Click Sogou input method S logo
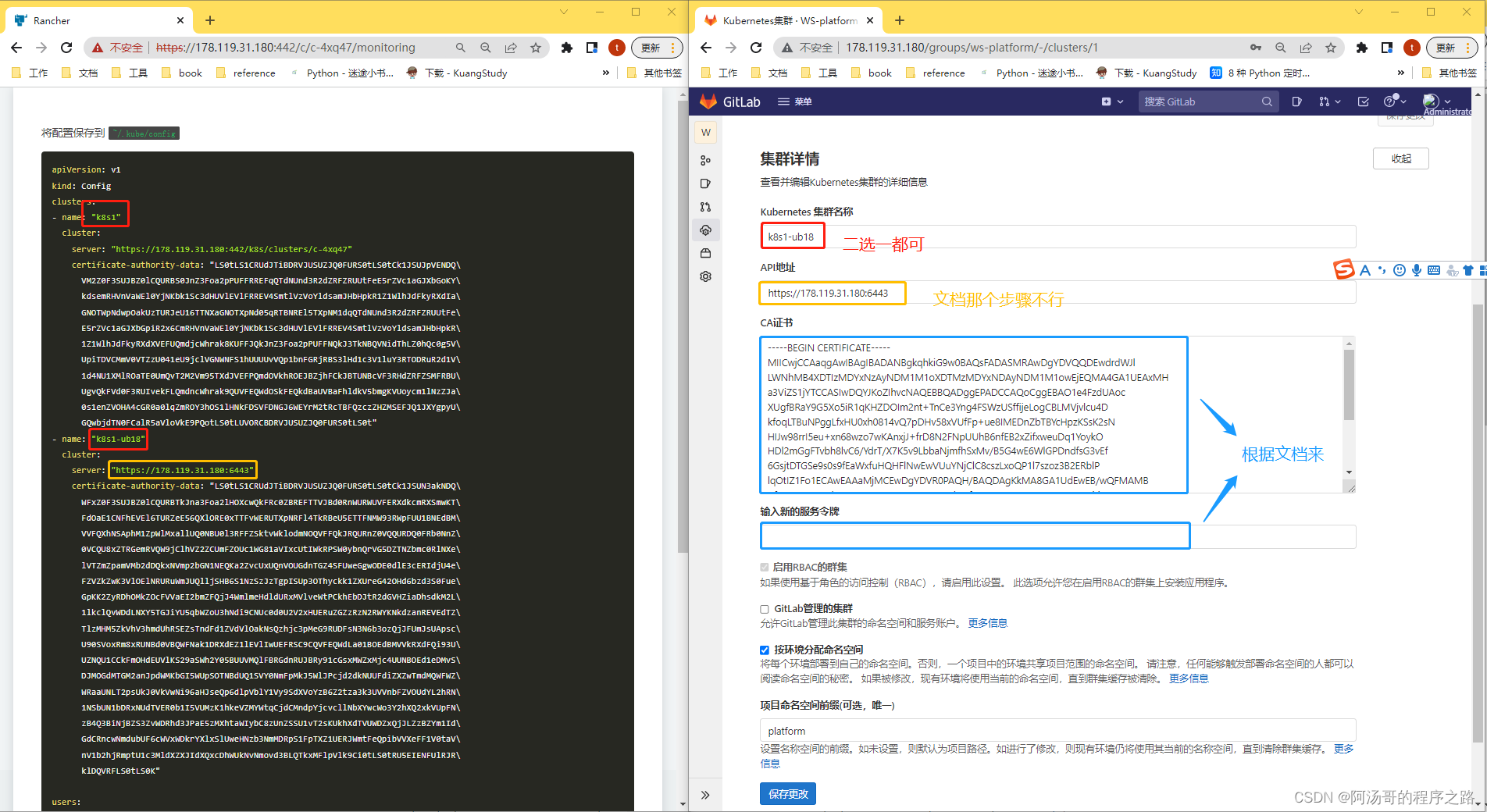Image resolution: width=1487 pixels, height=812 pixels. (1344, 269)
